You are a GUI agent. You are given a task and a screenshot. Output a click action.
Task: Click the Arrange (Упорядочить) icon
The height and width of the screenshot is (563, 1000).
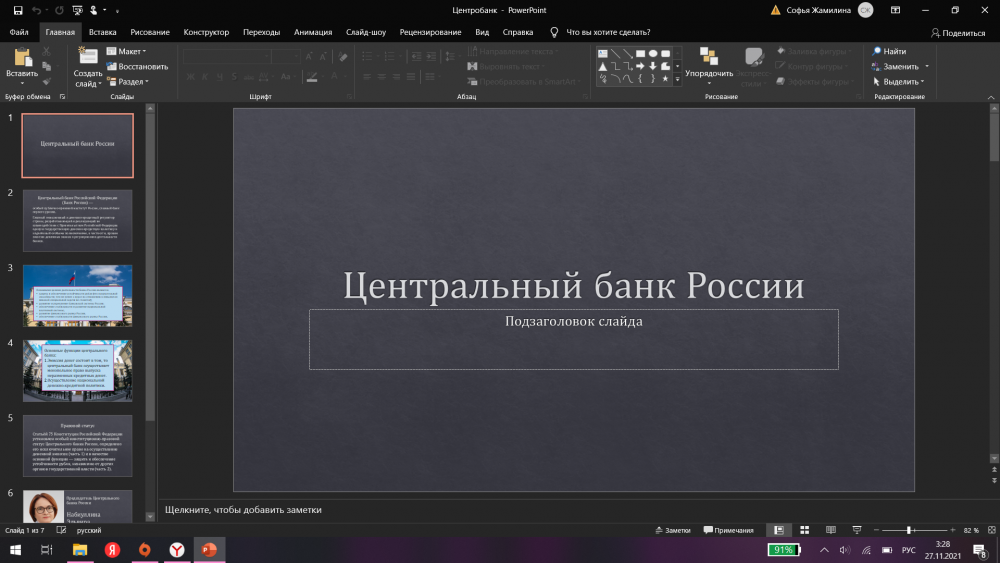point(709,58)
